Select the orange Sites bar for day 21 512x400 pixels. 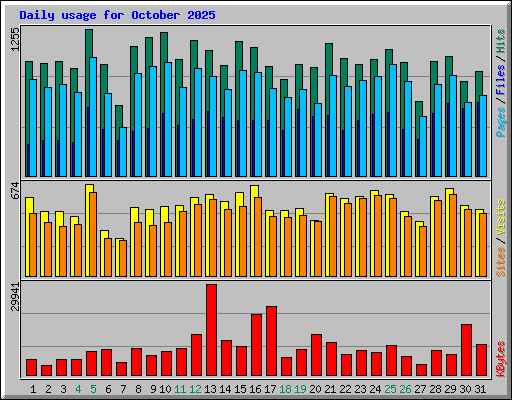click(333, 236)
